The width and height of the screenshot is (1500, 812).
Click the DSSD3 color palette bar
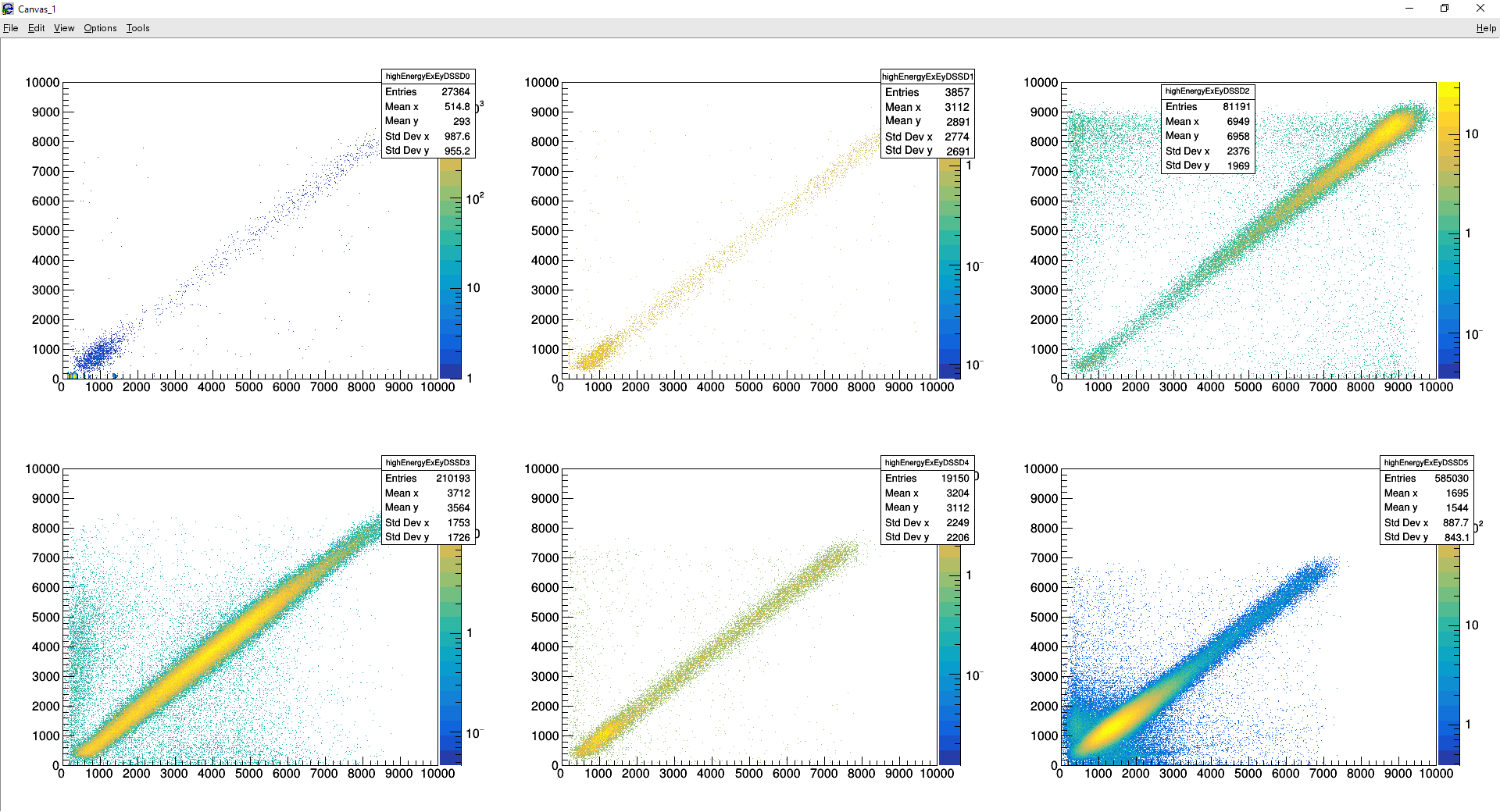(450, 655)
